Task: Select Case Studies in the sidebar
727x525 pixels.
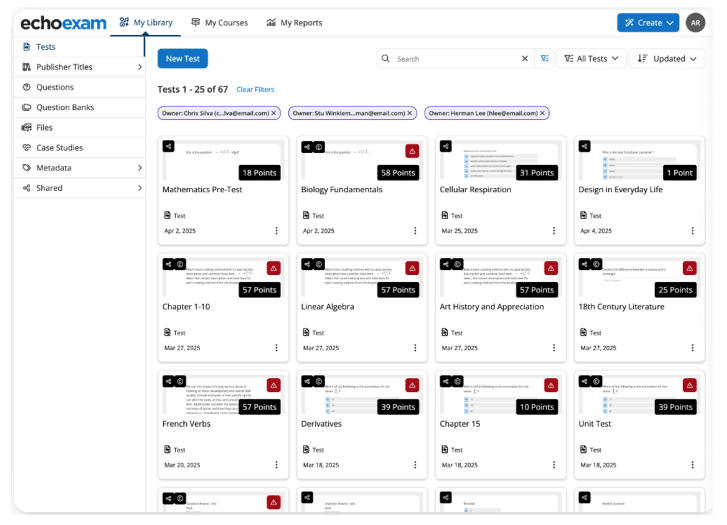Action: [79, 147]
